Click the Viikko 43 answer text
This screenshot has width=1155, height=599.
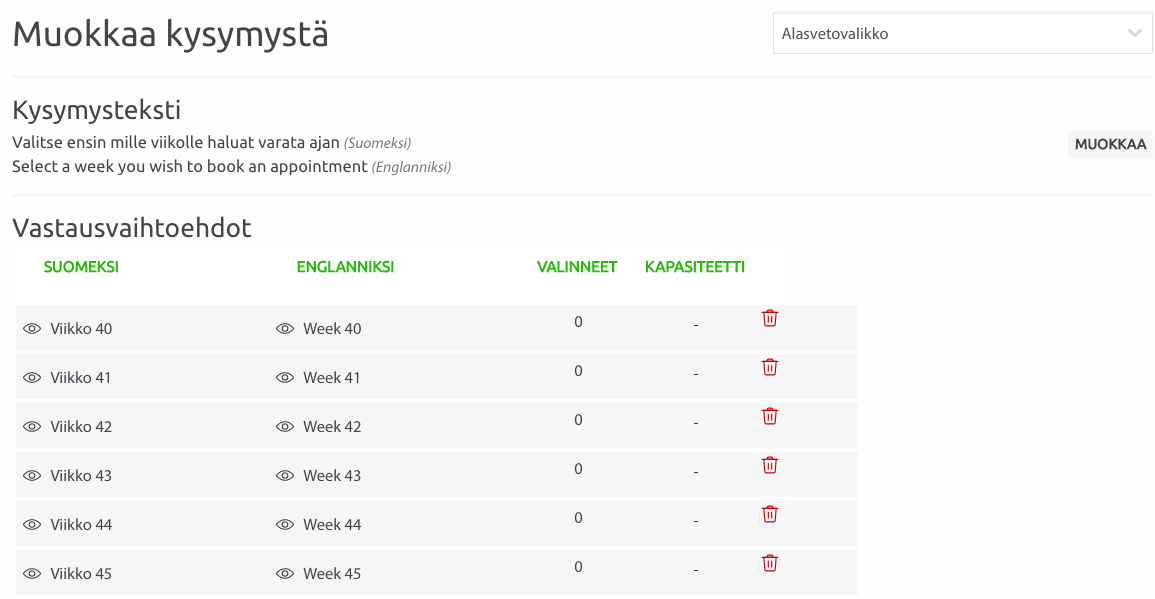click(81, 476)
